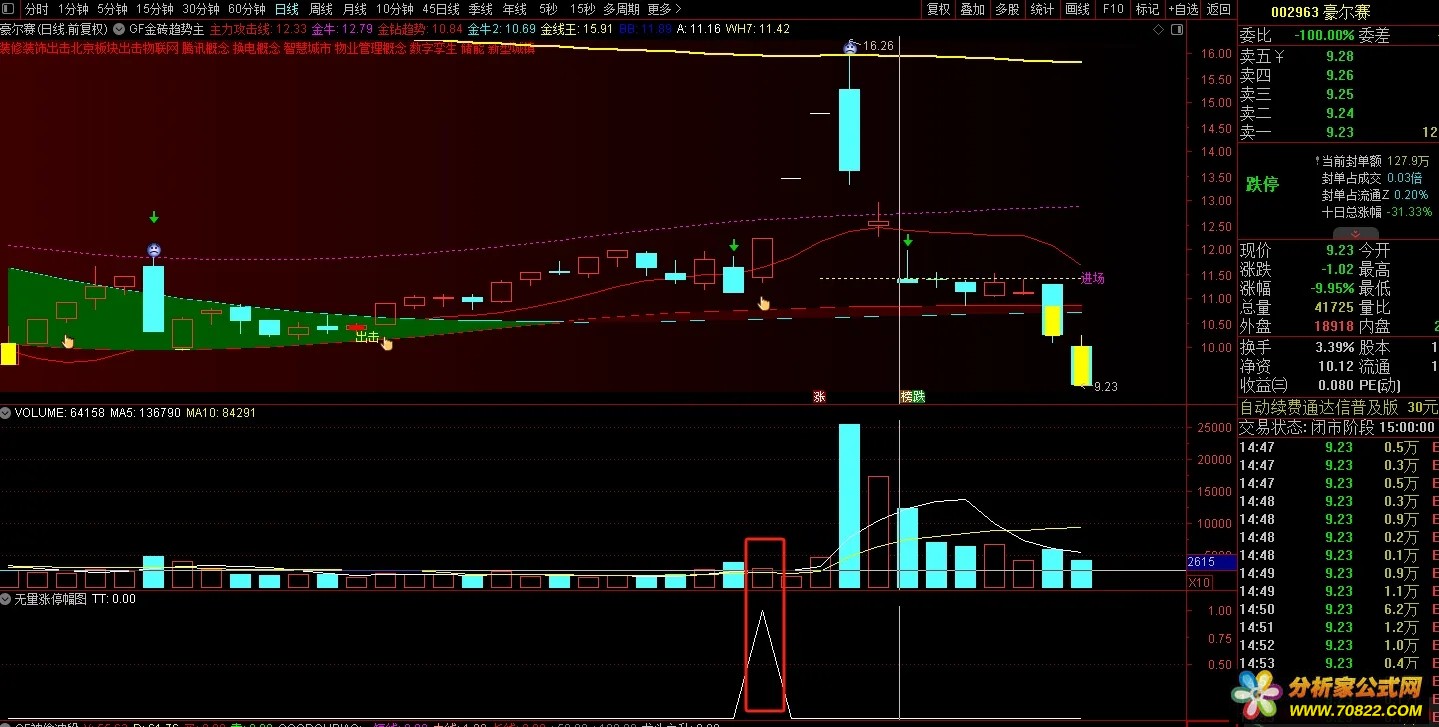Switch to 5秒 period
Image resolution: width=1439 pixels, height=727 pixels.
click(x=548, y=9)
